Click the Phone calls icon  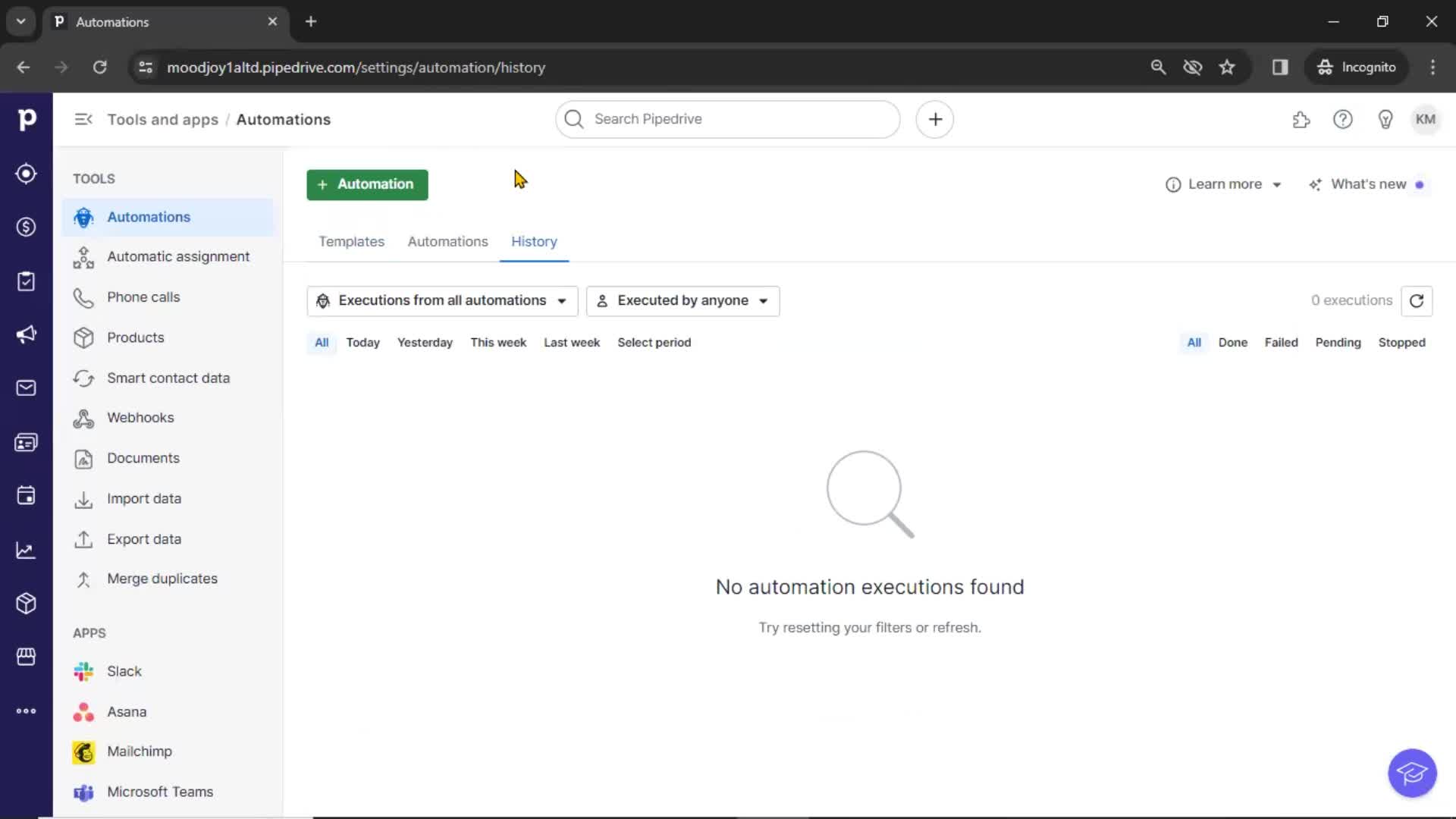[x=84, y=296]
